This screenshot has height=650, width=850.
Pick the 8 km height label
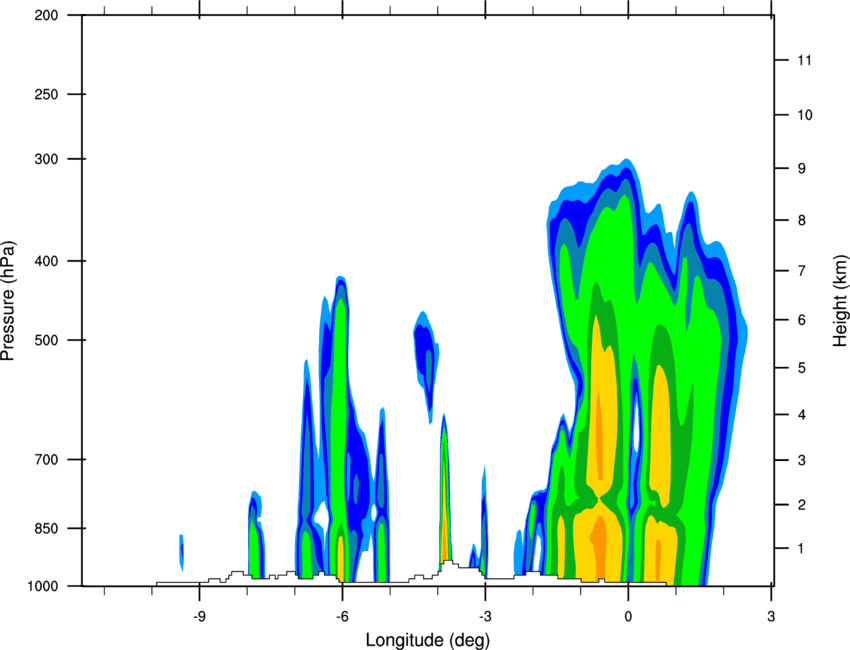pos(801,220)
